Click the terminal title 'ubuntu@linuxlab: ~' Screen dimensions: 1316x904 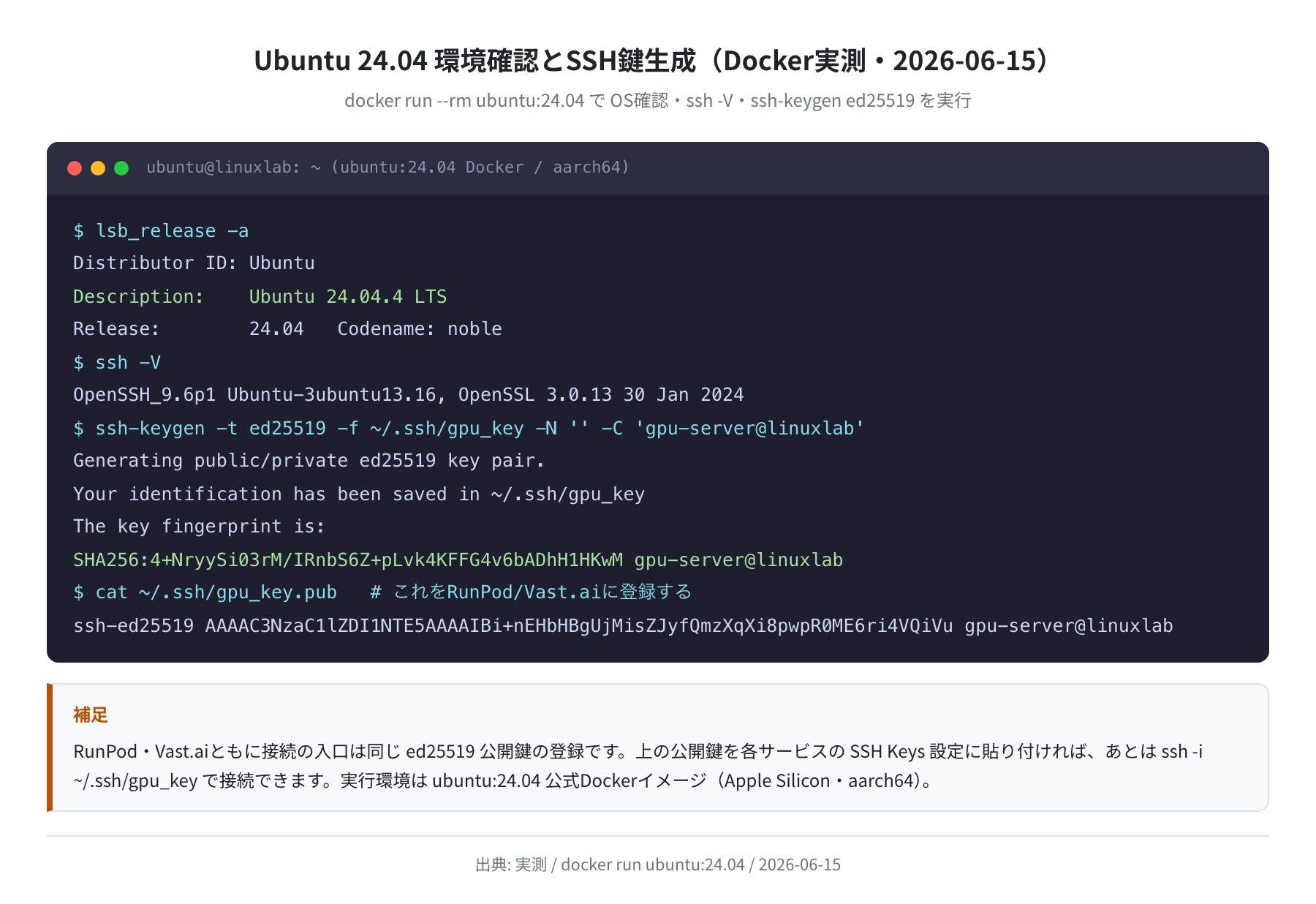point(387,167)
